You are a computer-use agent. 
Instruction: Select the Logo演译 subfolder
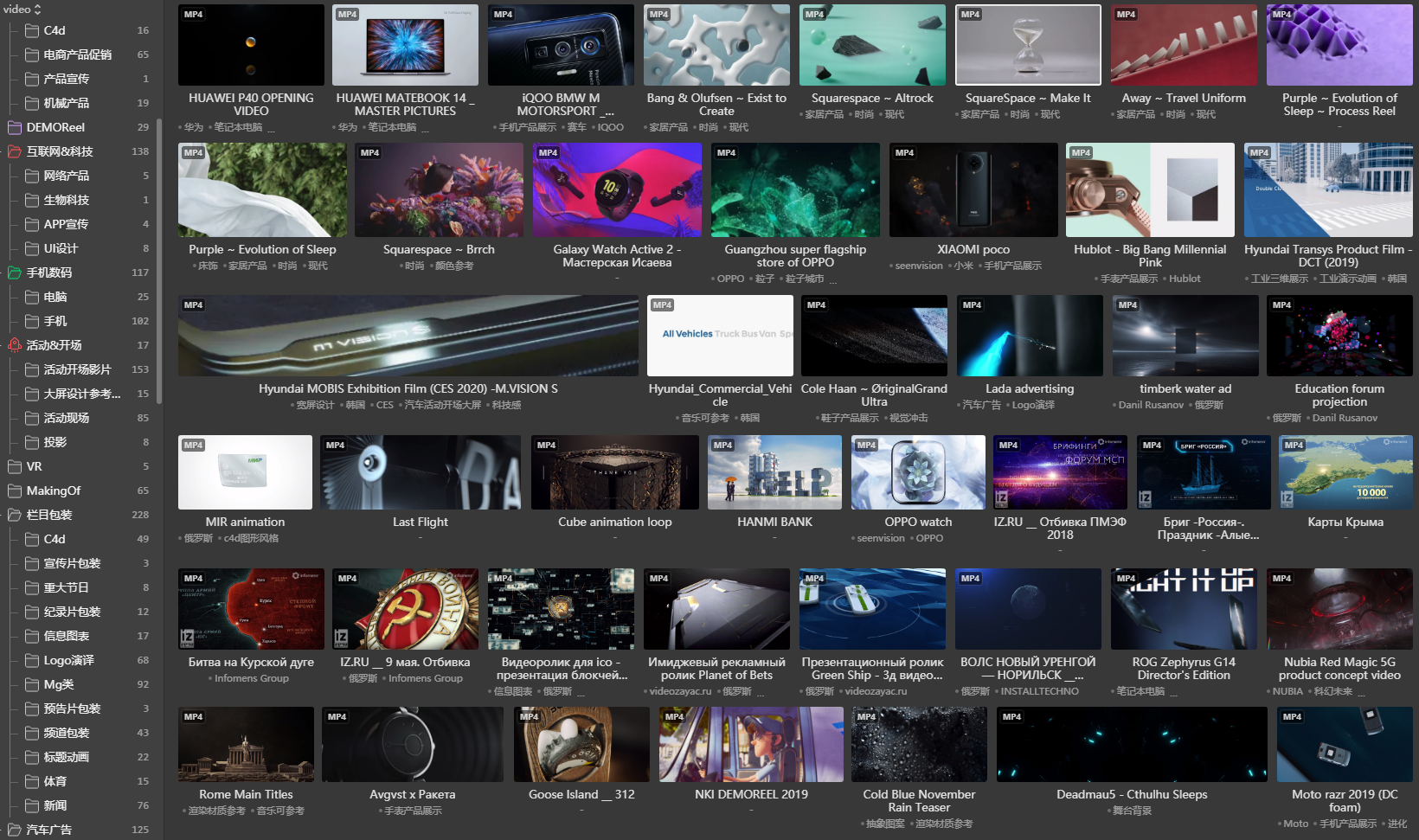[68, 660]
